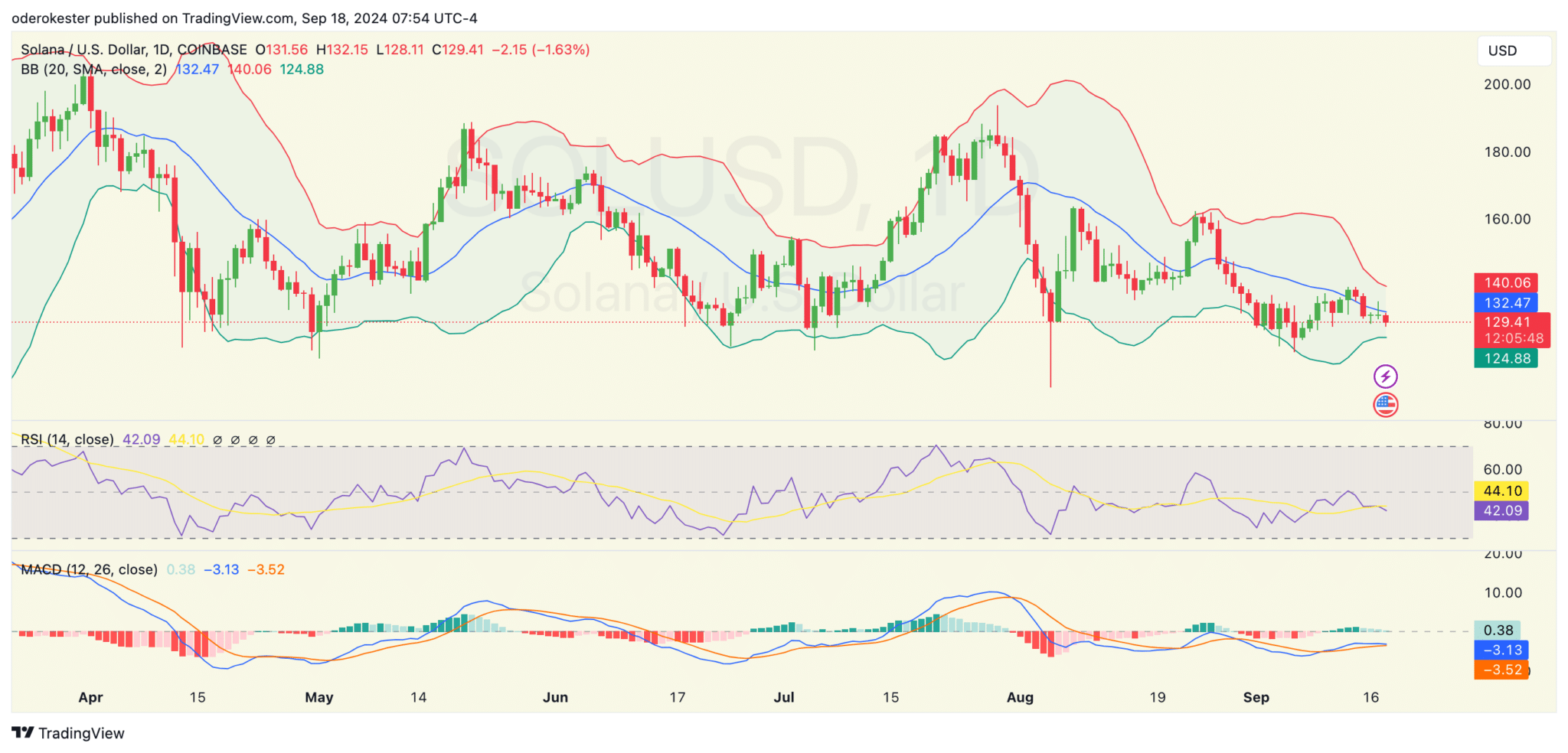Click the blue 132.47 basis price label
This screenshot has height=753, width=1568.
[x=1506, y=303]
